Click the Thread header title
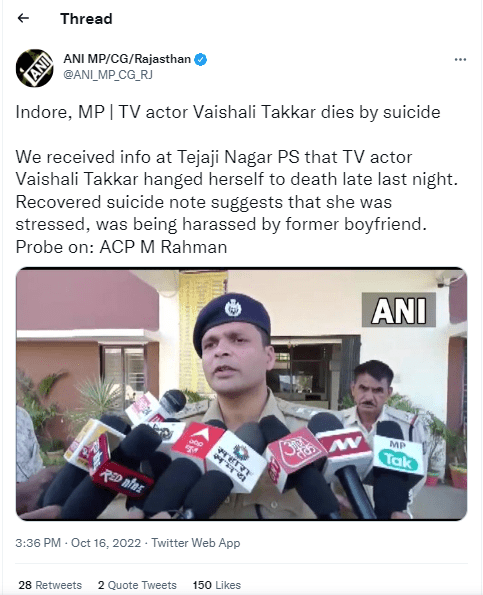 pyautogui.click(x=86, y=19)
